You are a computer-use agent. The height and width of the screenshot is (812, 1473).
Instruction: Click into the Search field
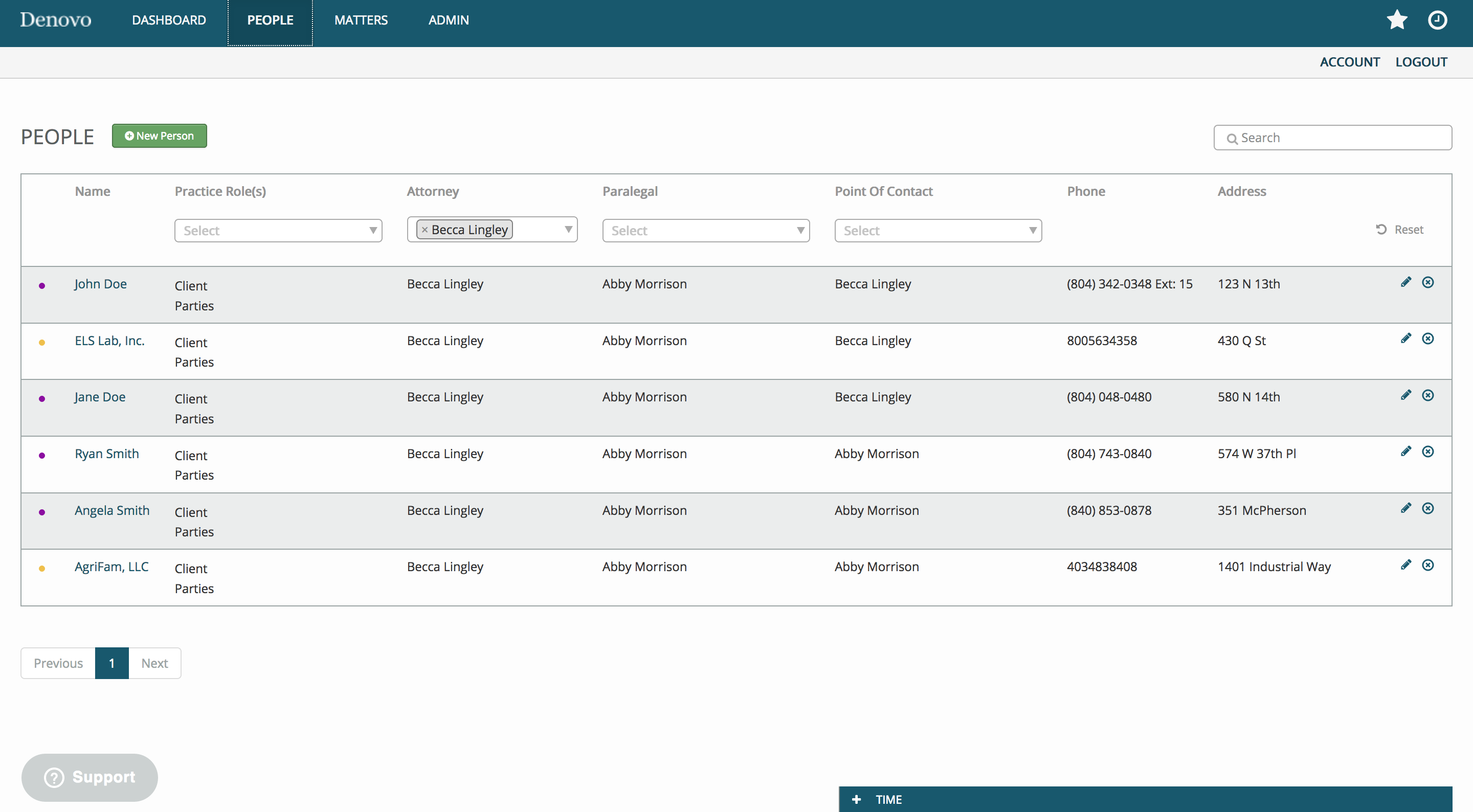point(1338,138)
